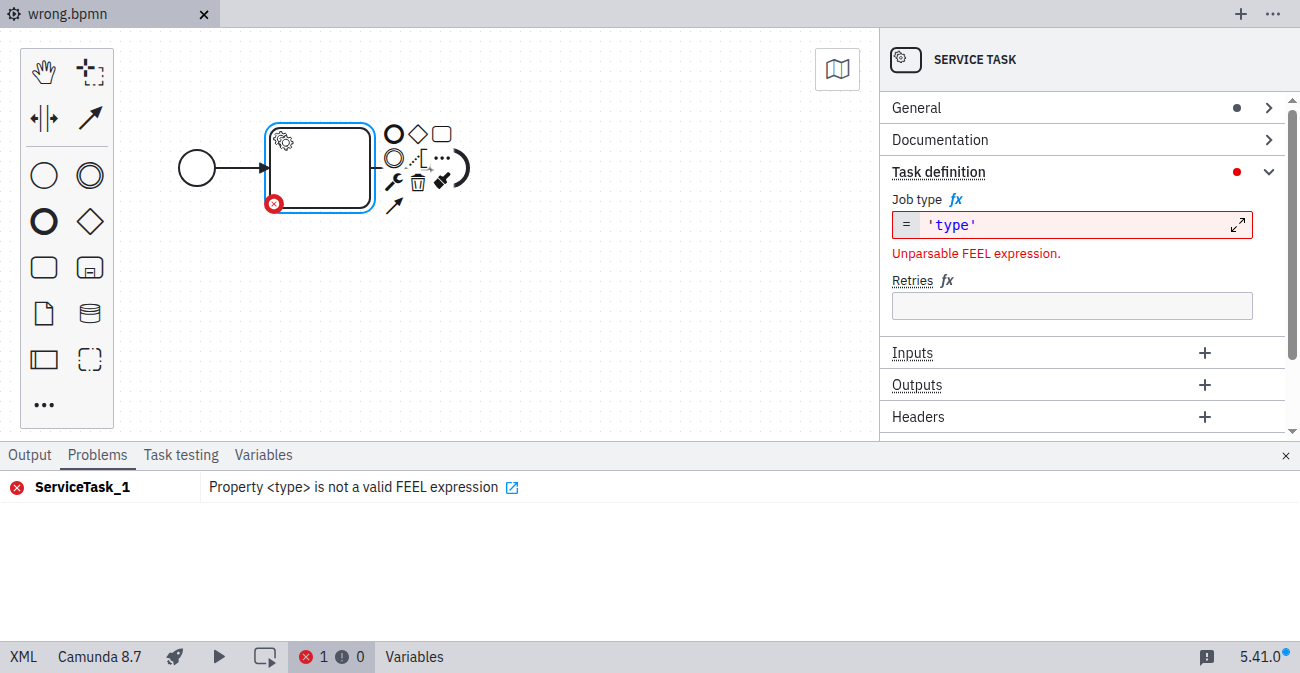This screenshot has height=673, width=1300.
Task: Select the space tool
Action: point(44,118)
